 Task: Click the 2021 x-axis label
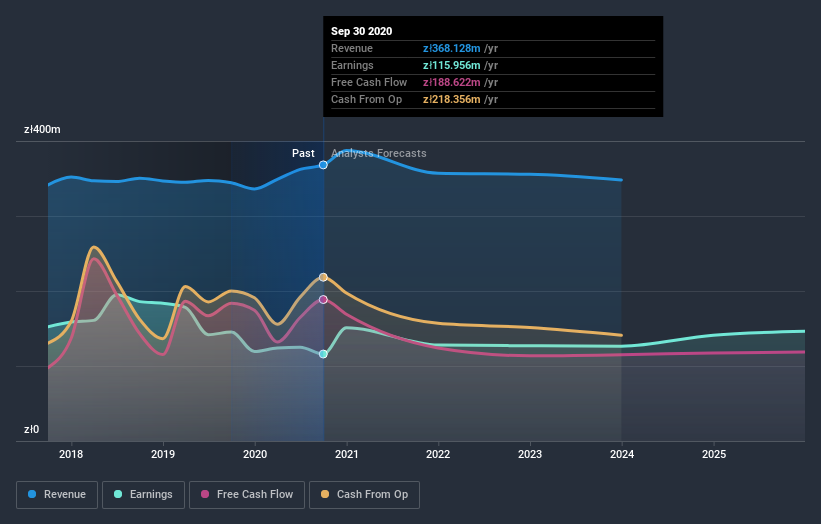tap(347, 454)
